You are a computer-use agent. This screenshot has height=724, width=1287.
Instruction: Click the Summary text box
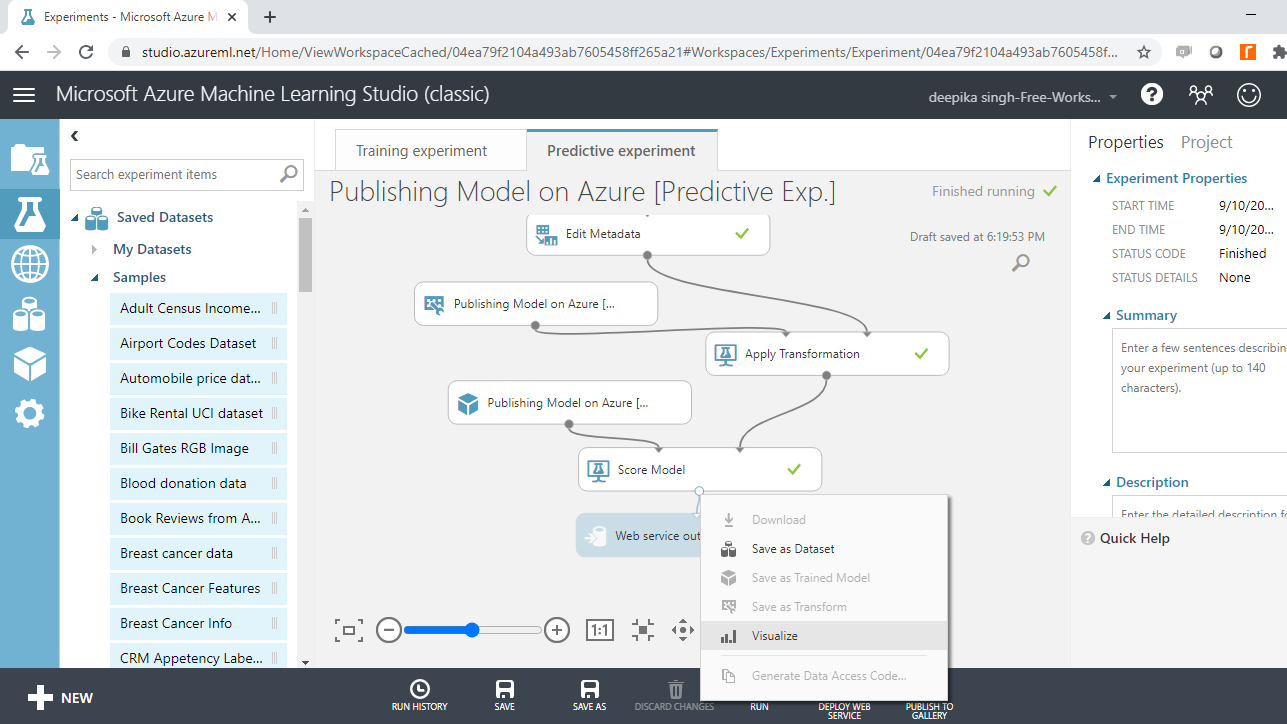click(x=1199, y=391)
